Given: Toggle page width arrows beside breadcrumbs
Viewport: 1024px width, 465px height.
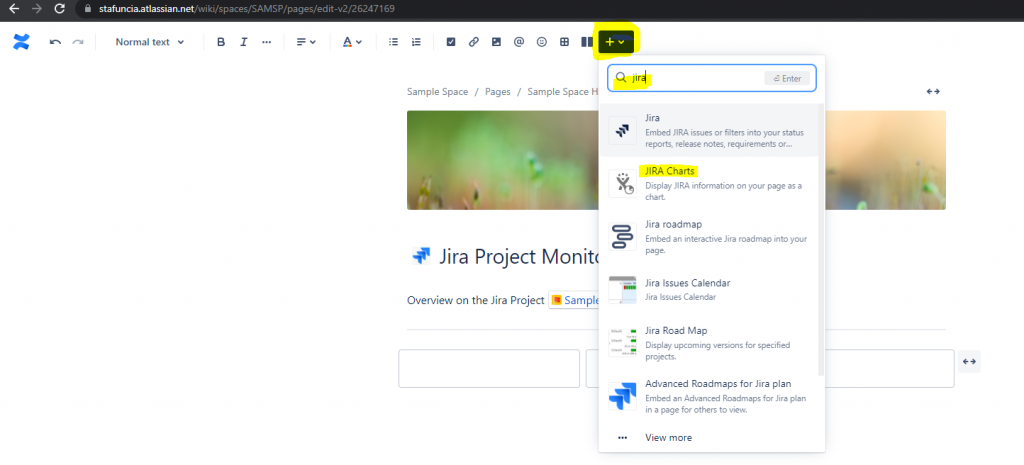Looking at the screenshot, I should pyautogui.click(x=933, y=92).
